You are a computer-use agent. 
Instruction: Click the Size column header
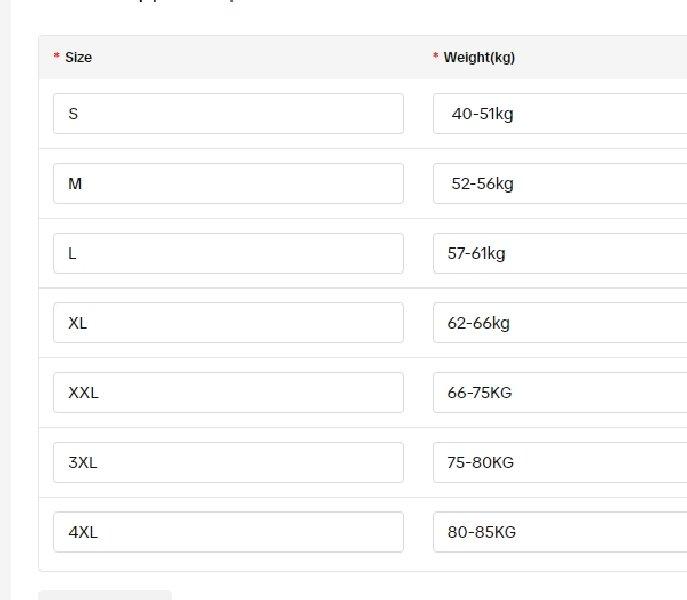(78, 57)
